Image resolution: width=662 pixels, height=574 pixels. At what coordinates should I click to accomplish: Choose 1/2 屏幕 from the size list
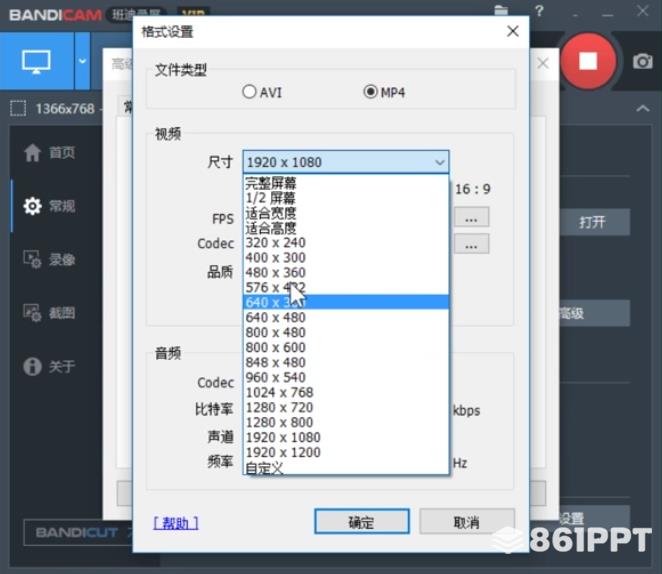point(346,198)
